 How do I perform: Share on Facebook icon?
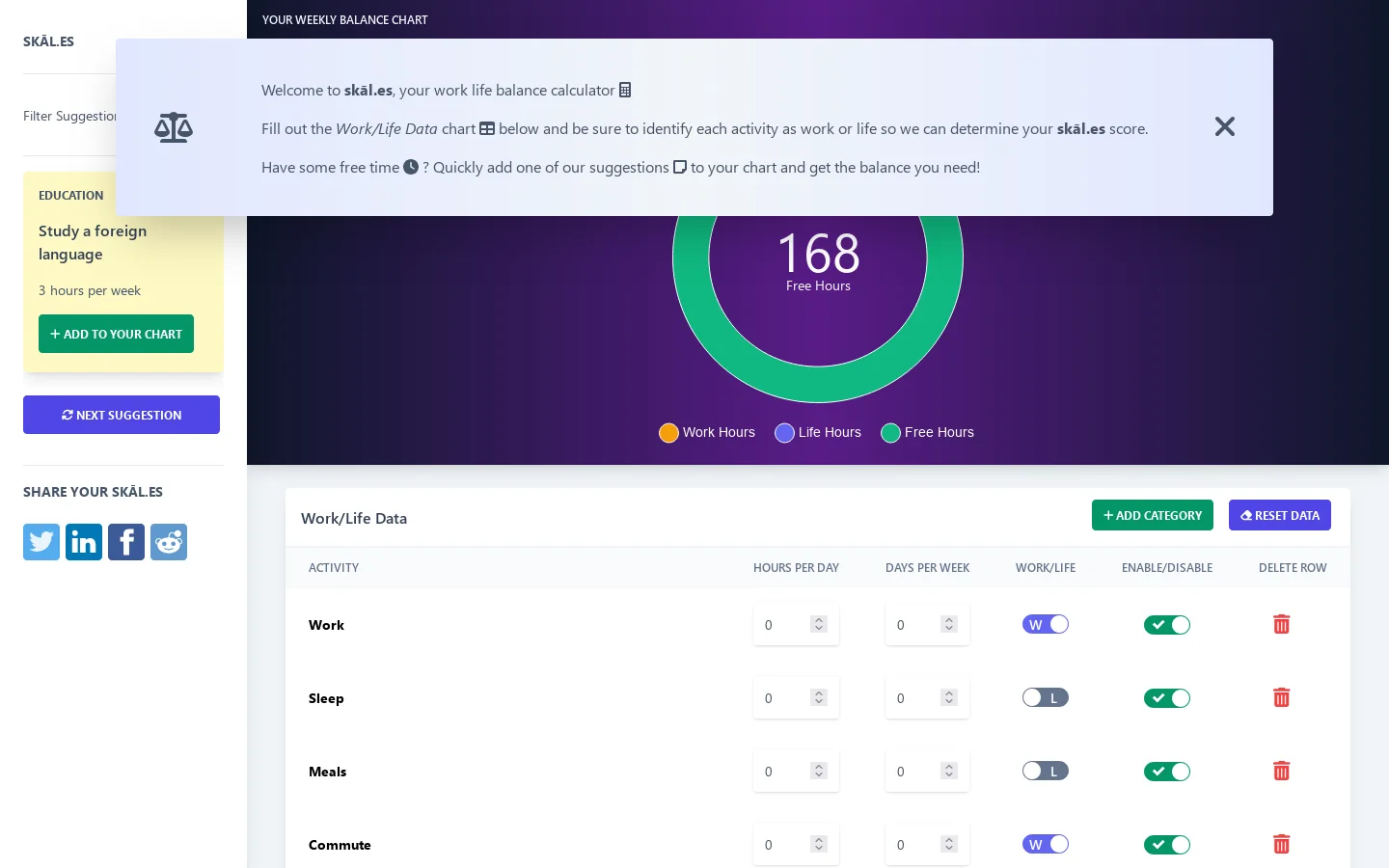(x=126, y=542)
